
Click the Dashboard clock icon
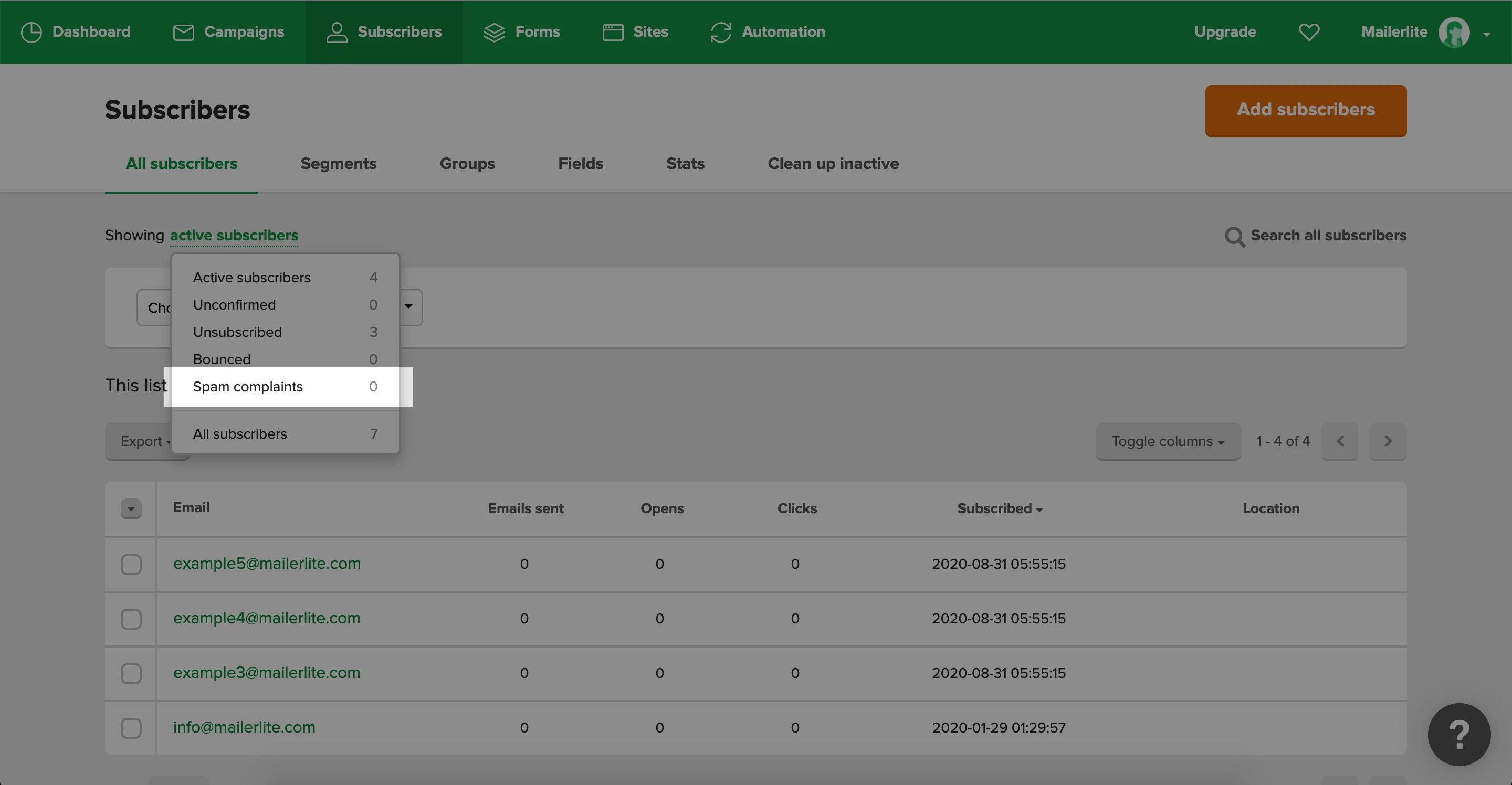click(31, 32)
